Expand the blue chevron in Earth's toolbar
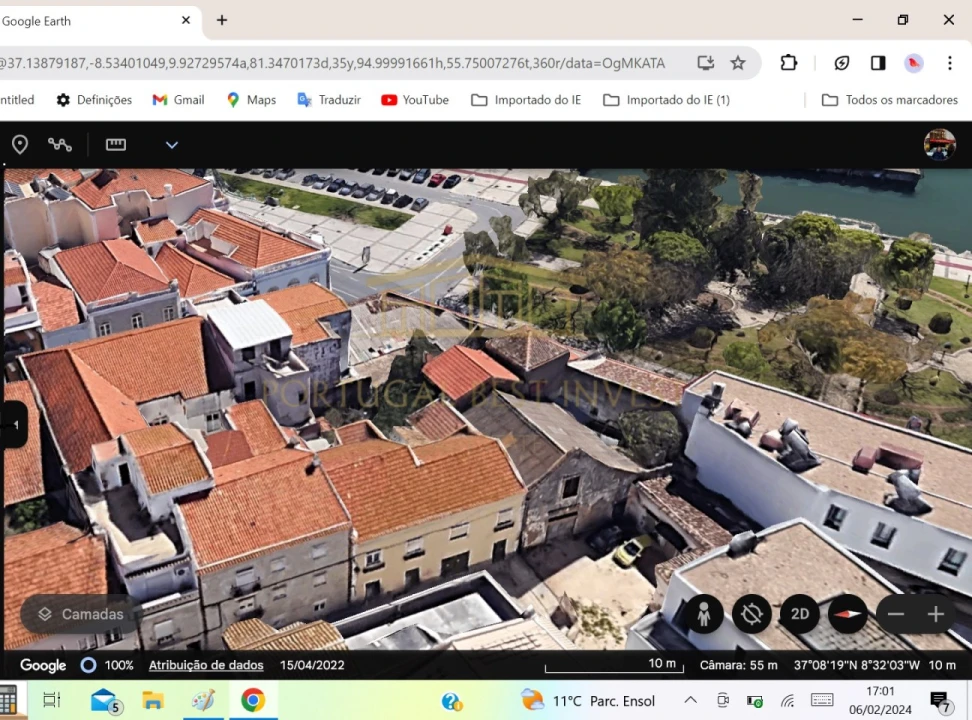 [171, 145]
